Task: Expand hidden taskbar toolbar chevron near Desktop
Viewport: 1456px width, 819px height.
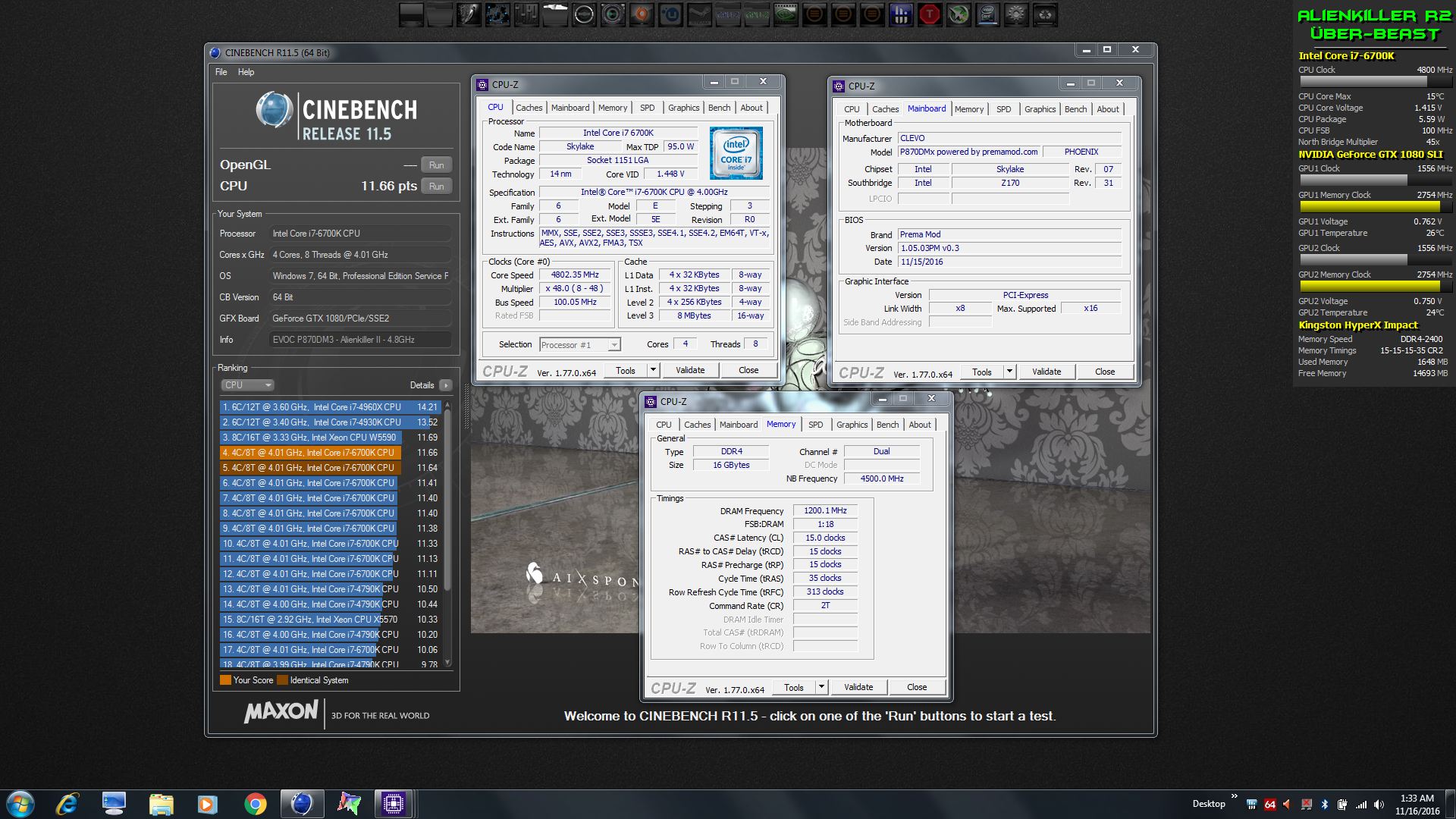Action: click(1234, 796)
